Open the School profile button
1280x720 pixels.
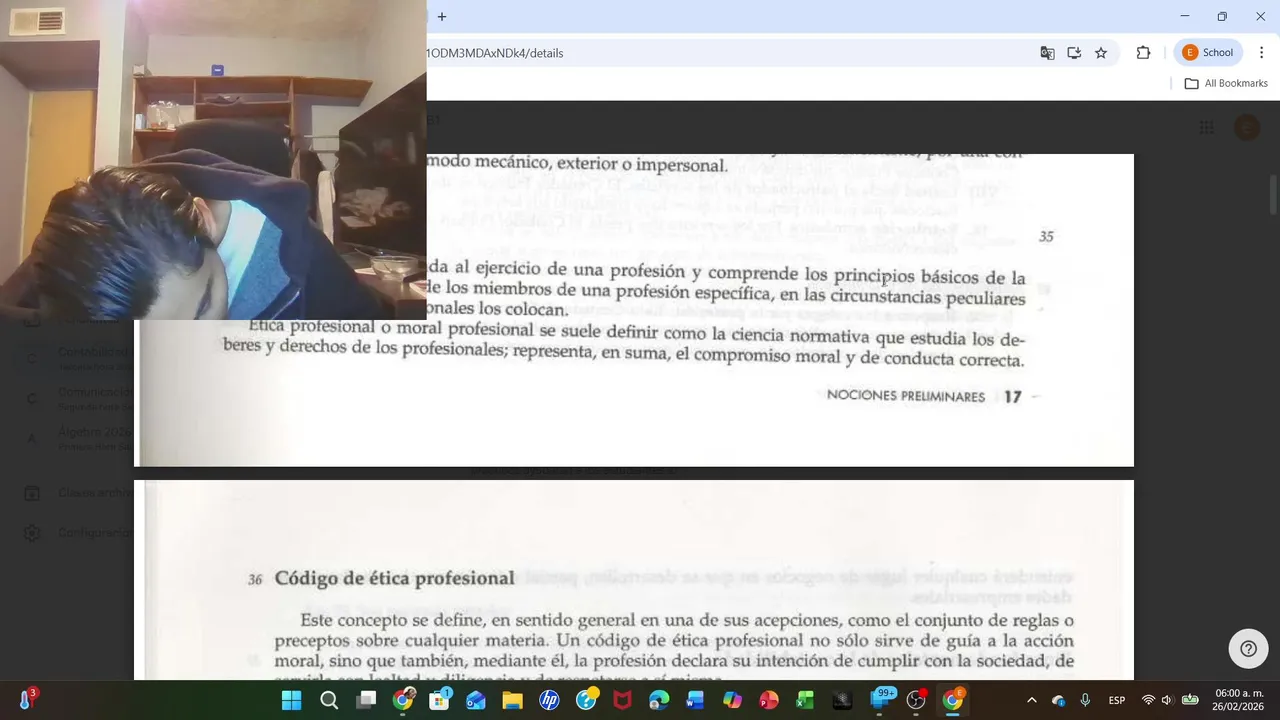pos(1208,53)
